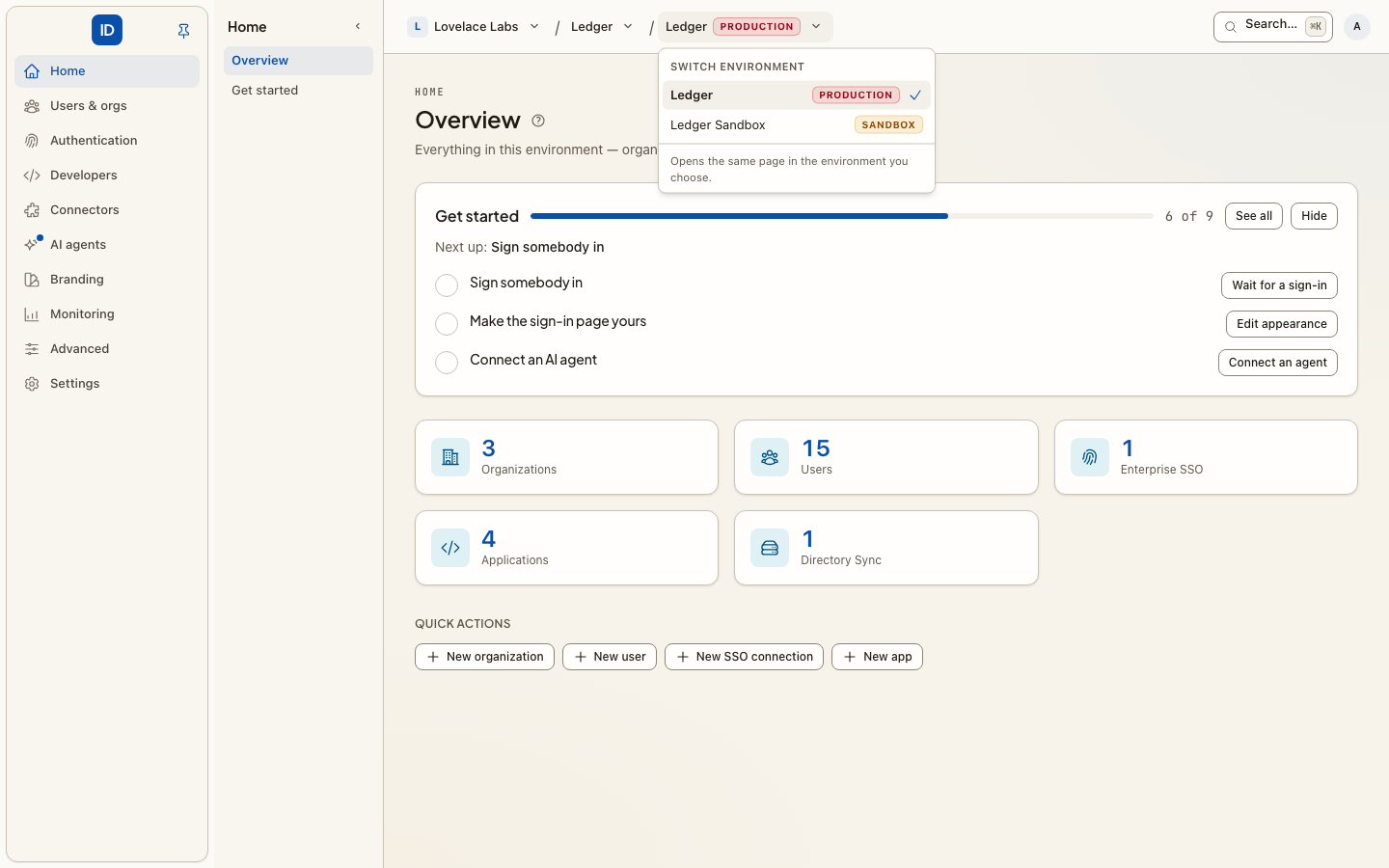Click the New app quick action

point(877,657)
